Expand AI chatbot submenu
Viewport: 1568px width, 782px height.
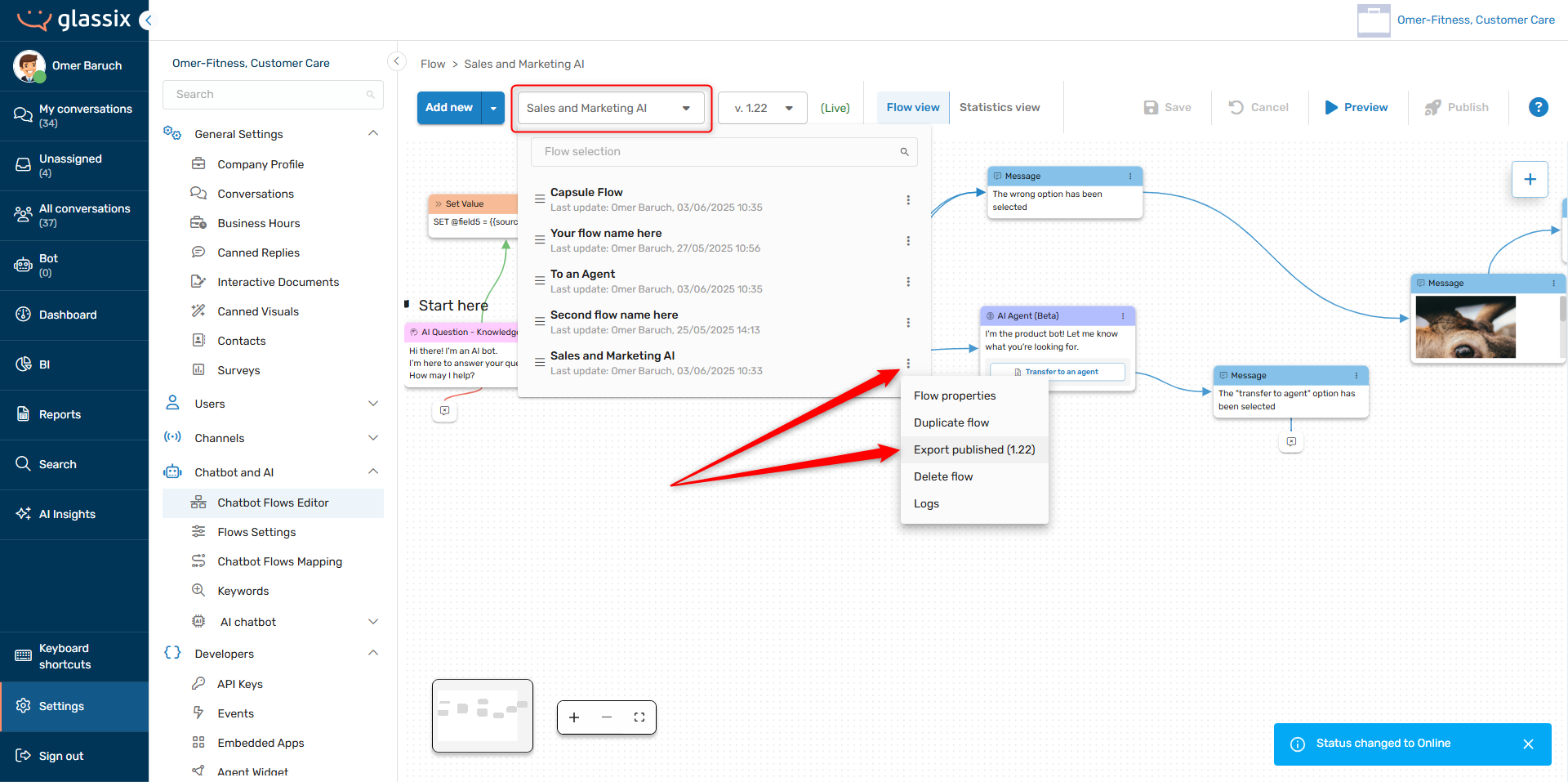373,622
